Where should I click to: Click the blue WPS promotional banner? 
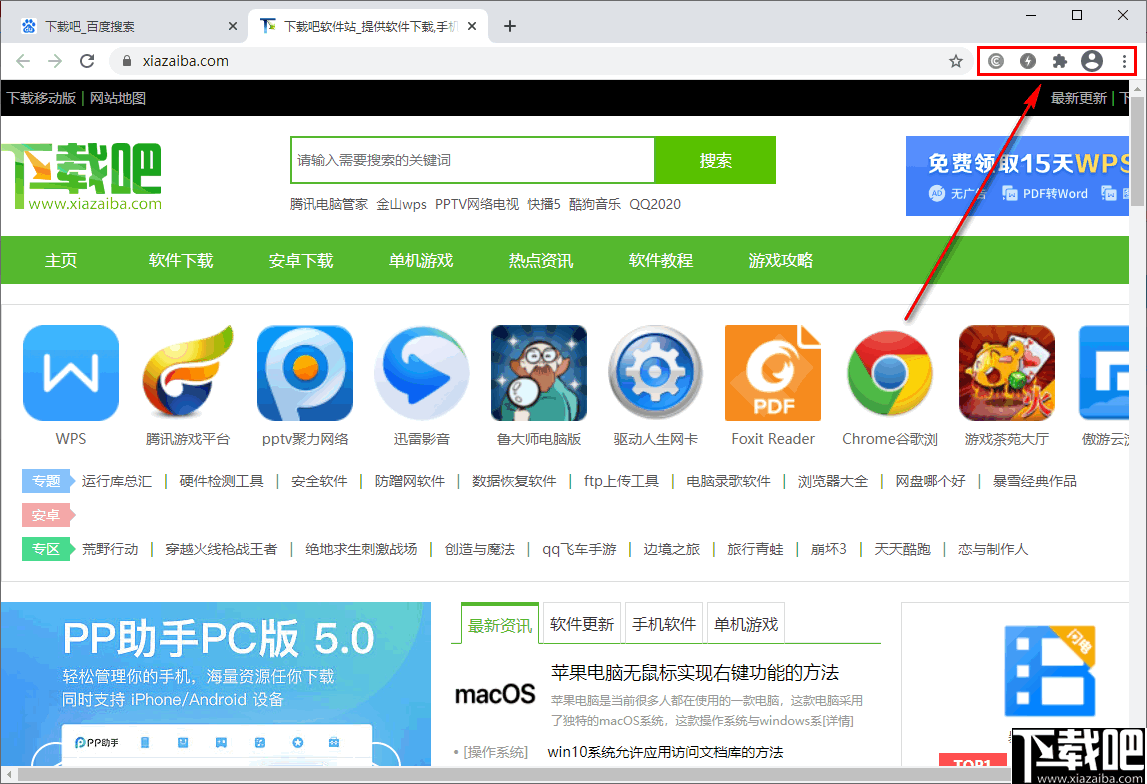tap(1020, 176)
